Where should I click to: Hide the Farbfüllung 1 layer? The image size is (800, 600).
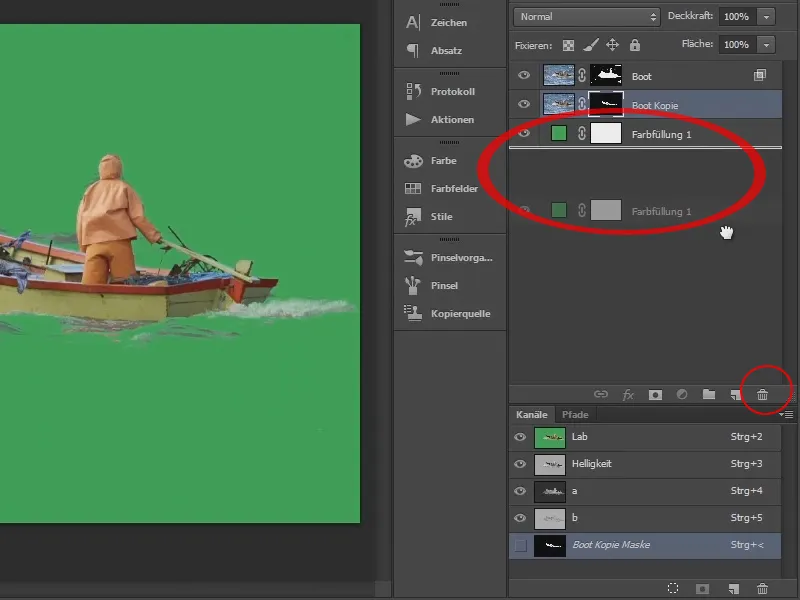[524, 134]
